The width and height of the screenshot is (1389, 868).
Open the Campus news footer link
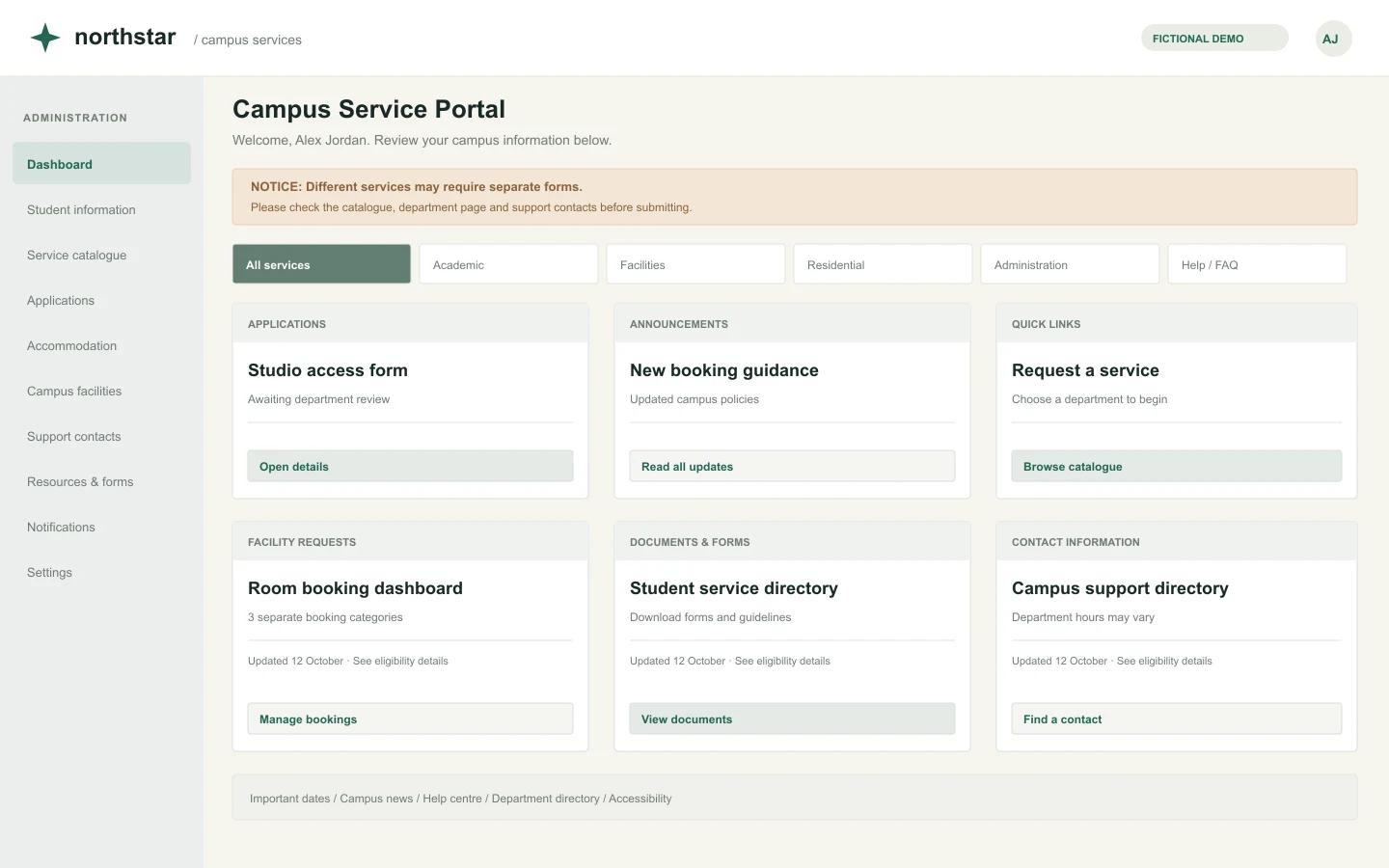click(376, 799)
